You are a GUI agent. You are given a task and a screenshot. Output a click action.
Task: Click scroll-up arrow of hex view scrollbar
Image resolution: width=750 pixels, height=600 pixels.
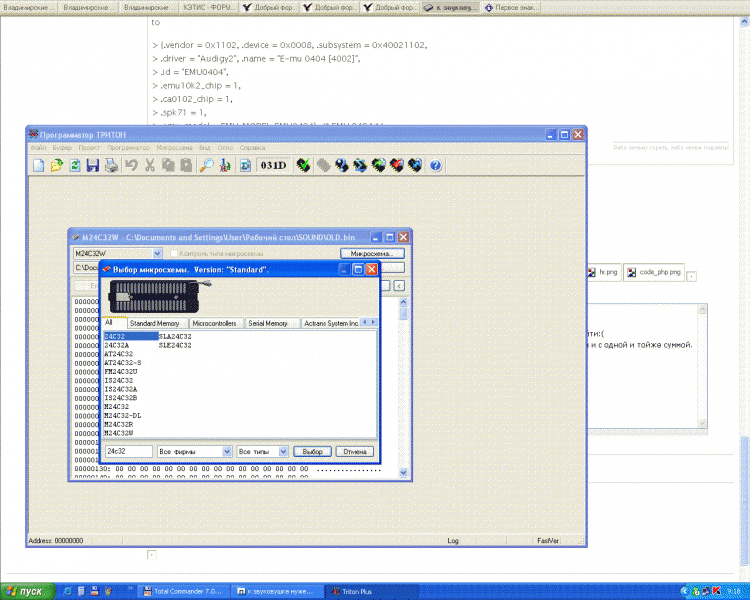coord(403,302)
